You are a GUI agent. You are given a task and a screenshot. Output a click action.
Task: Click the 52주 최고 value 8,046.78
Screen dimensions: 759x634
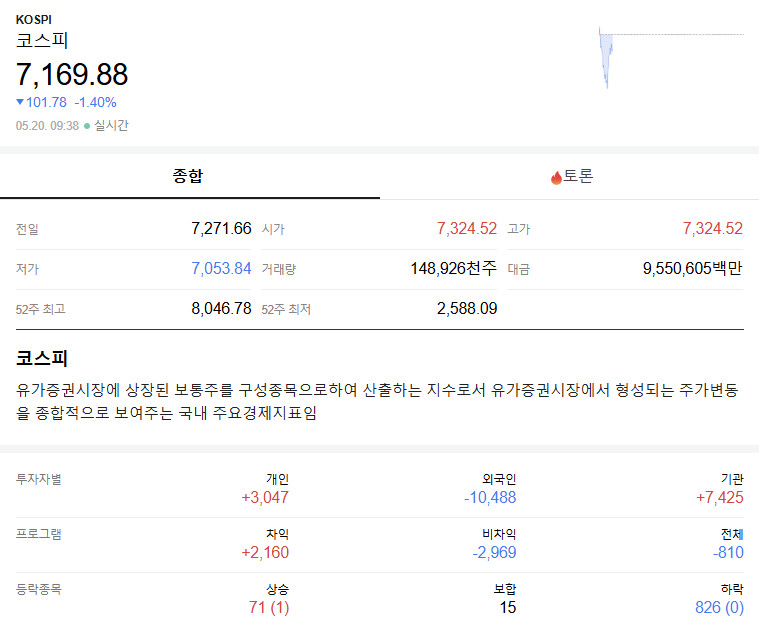point(221,309)
